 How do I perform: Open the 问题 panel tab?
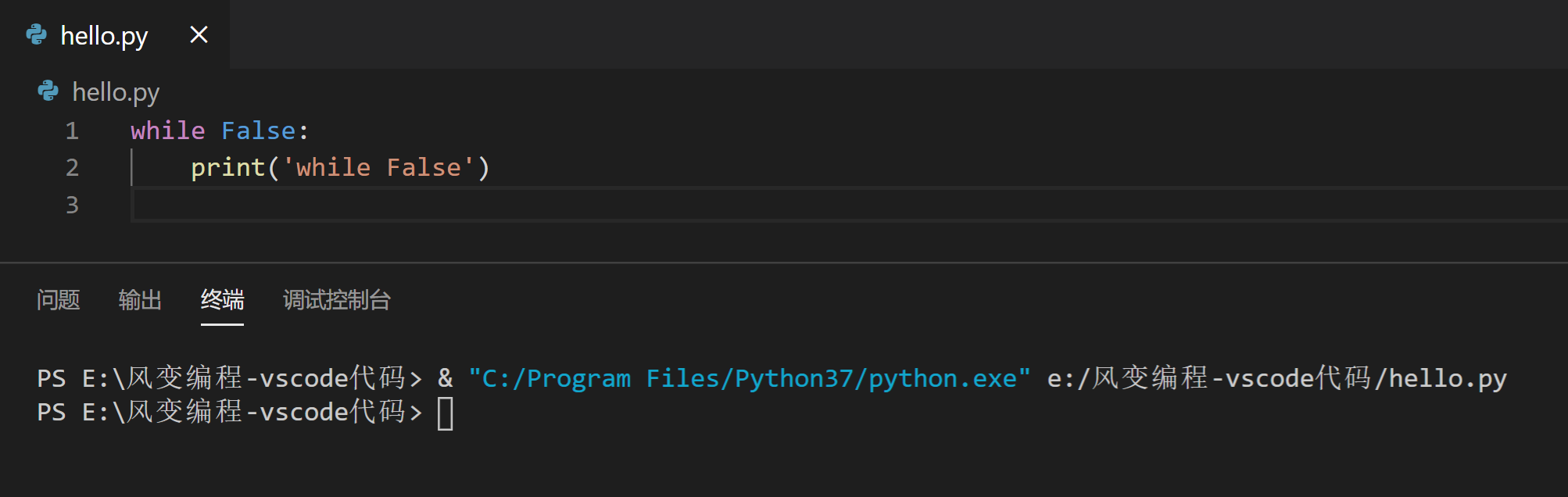[59, 300]
